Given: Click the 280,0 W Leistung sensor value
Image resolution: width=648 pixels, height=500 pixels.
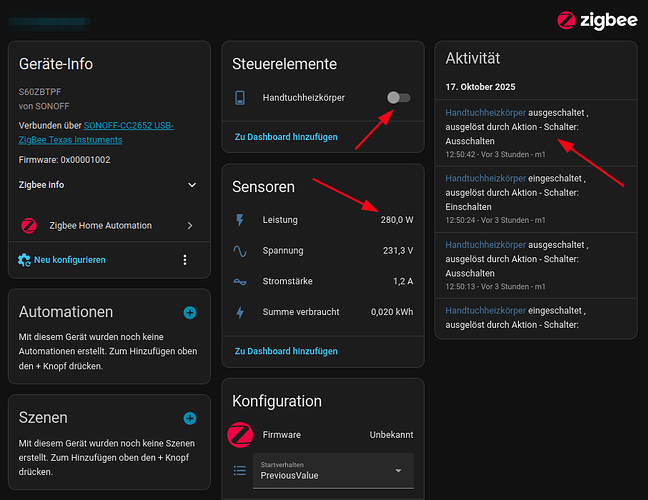Looking at the screenshot, I should point(396,220).
